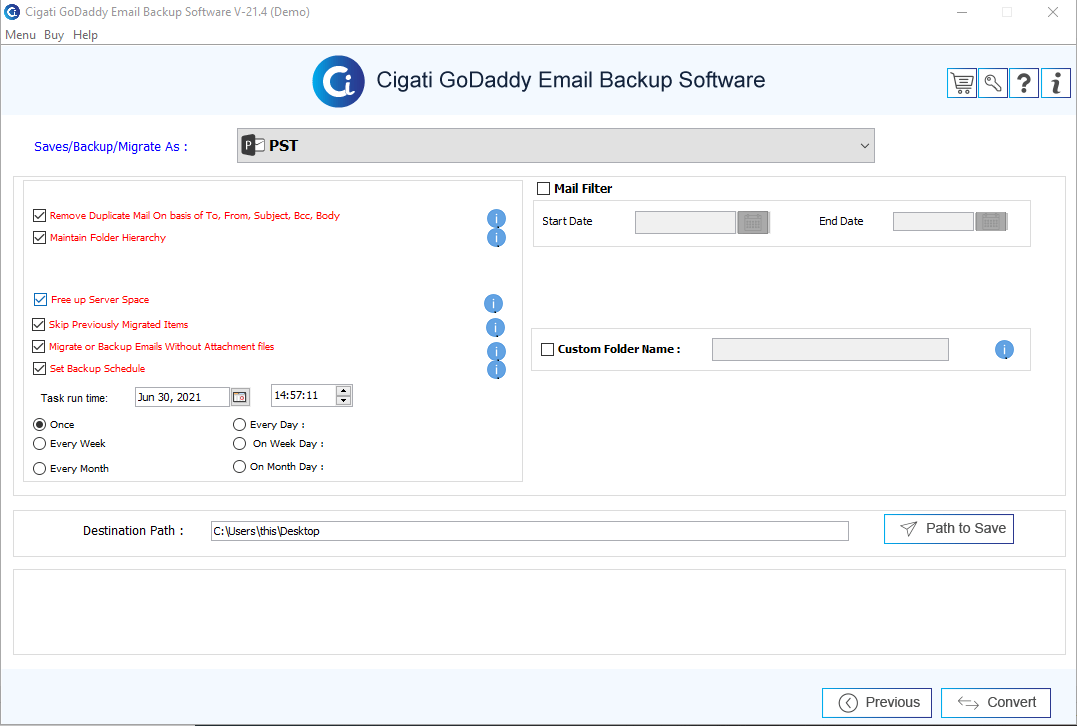Screen dimensions: 1077x726
Task: Click the End Date calendar icon
Action: [x=990, y=222]
